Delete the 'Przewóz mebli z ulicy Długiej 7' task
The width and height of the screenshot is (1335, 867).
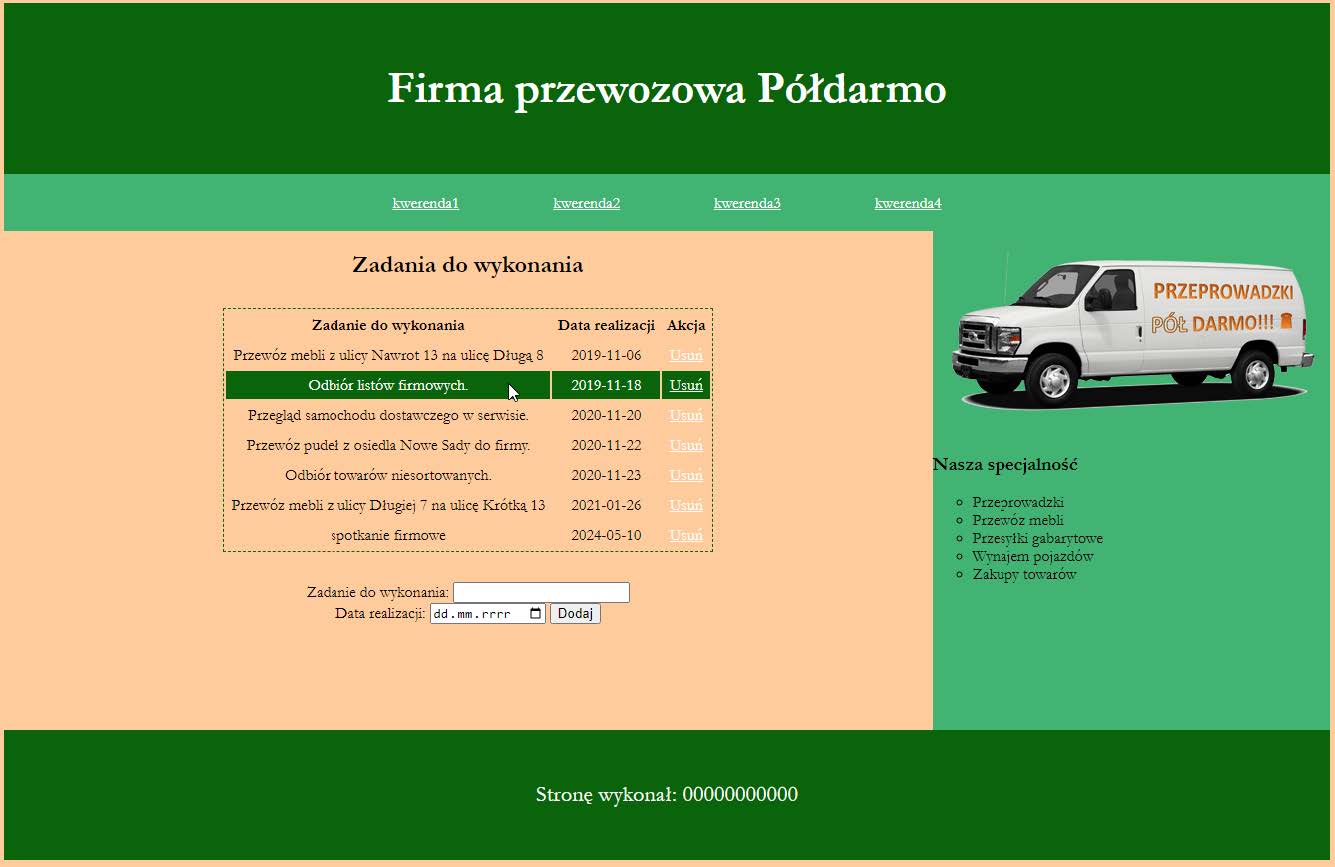point(686,505)
